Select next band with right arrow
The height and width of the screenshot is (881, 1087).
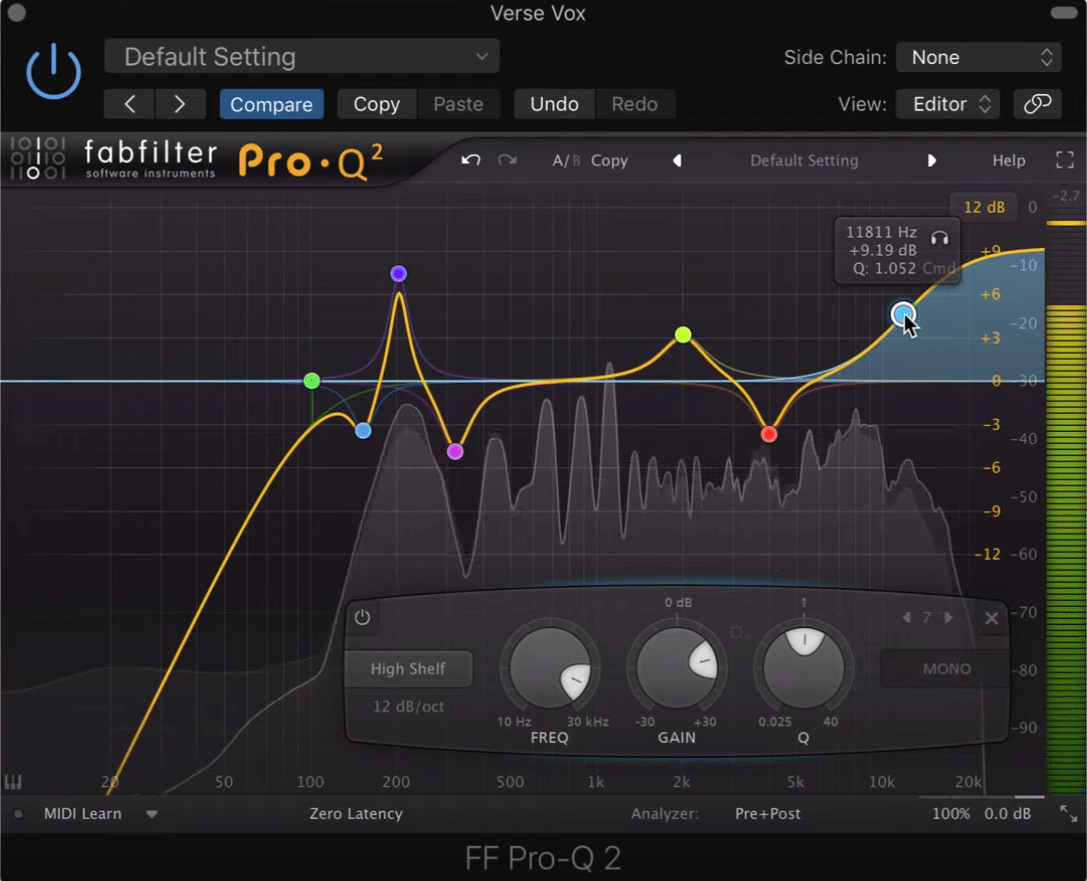pos(948,618)
